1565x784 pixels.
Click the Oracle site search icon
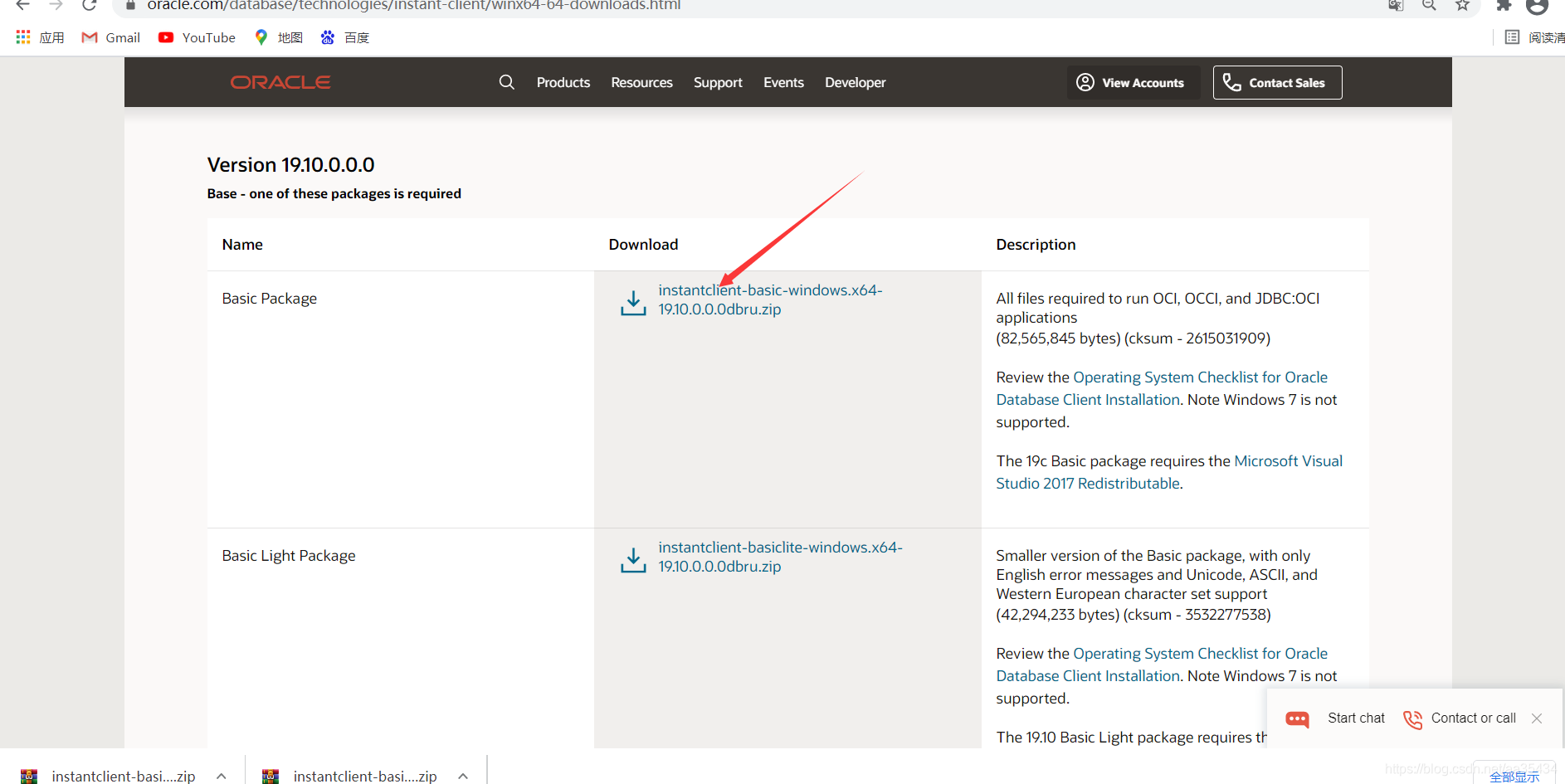click(506, 82)
